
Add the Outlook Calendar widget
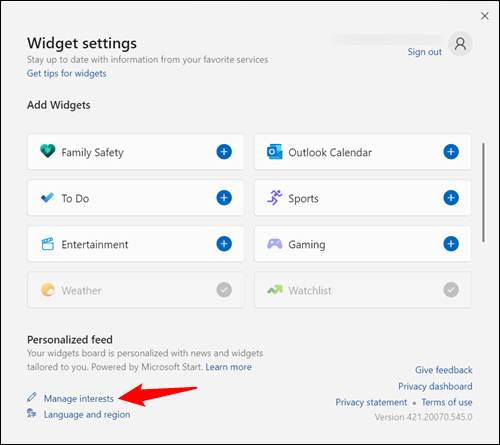[451, 152]
